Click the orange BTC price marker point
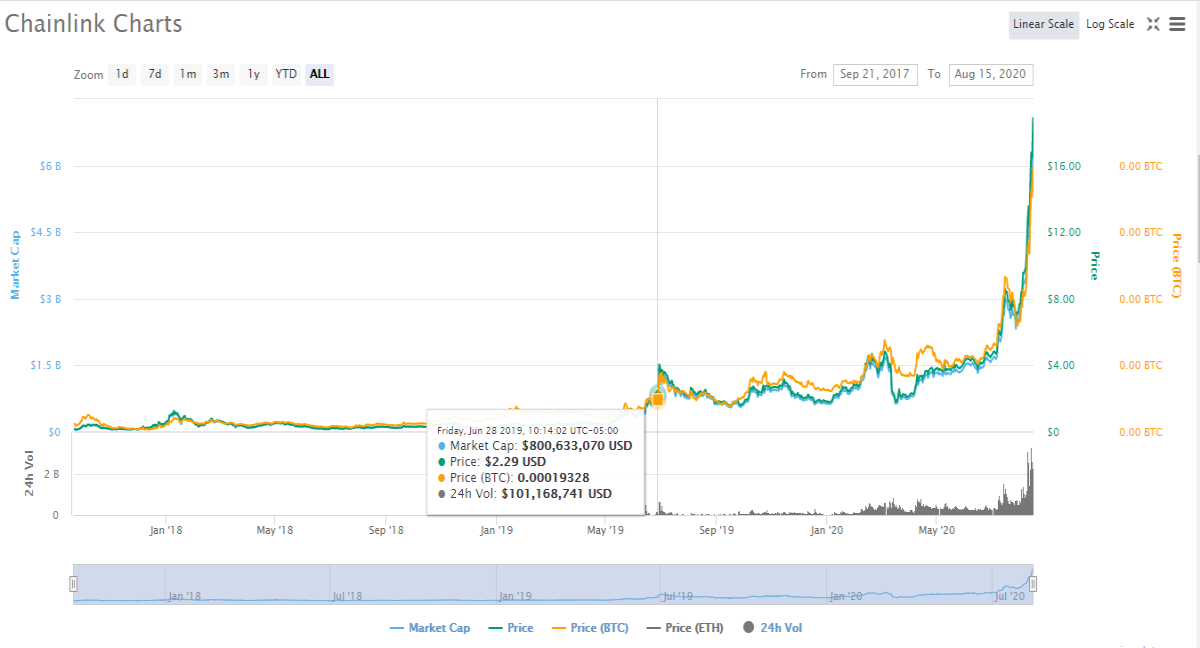Screen dimensions: 1200x648 click(658, 399)
